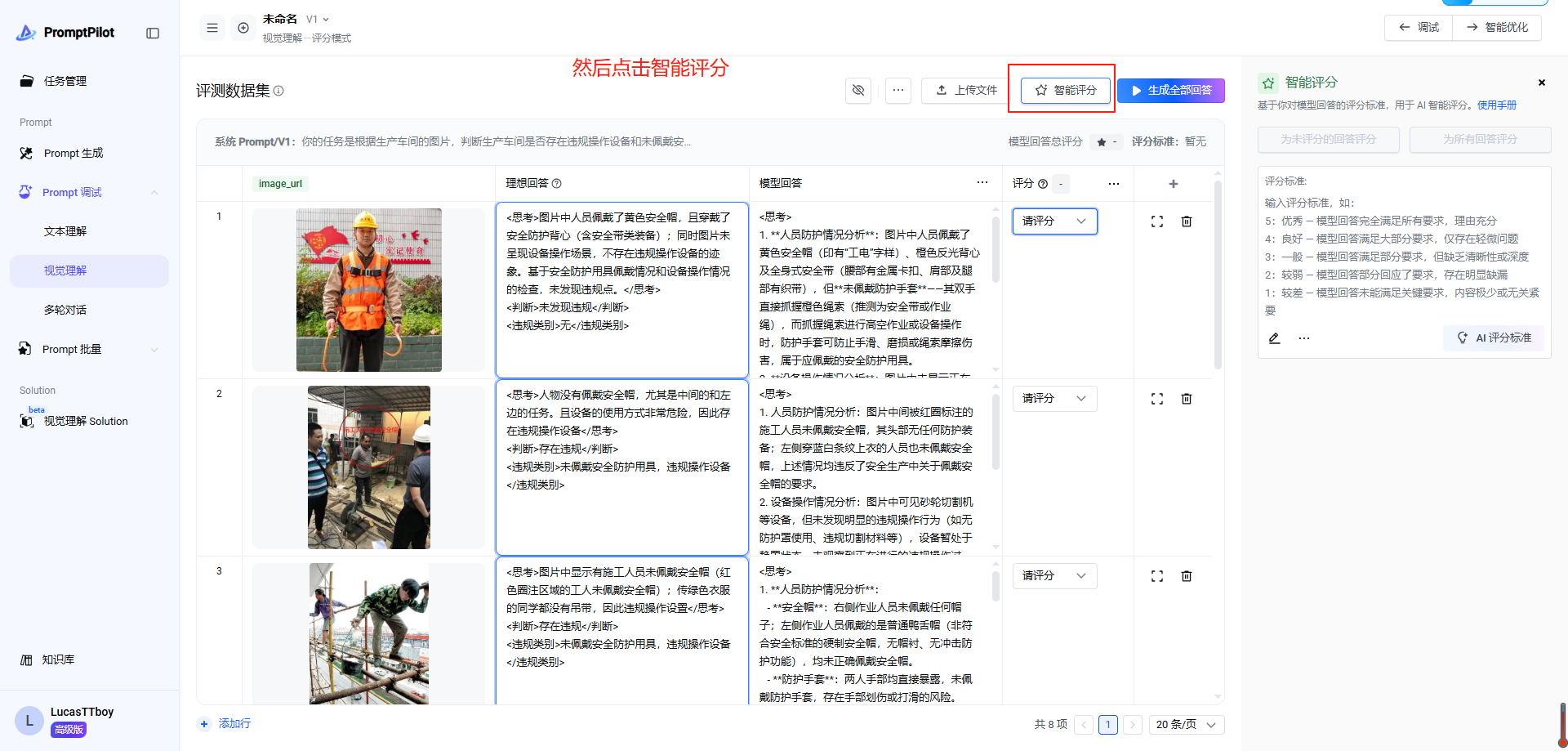The height and width of the screenshot is (751, 1568).
Task: Click the hamburger list icon in header
Action: click(x=212, y=28)
